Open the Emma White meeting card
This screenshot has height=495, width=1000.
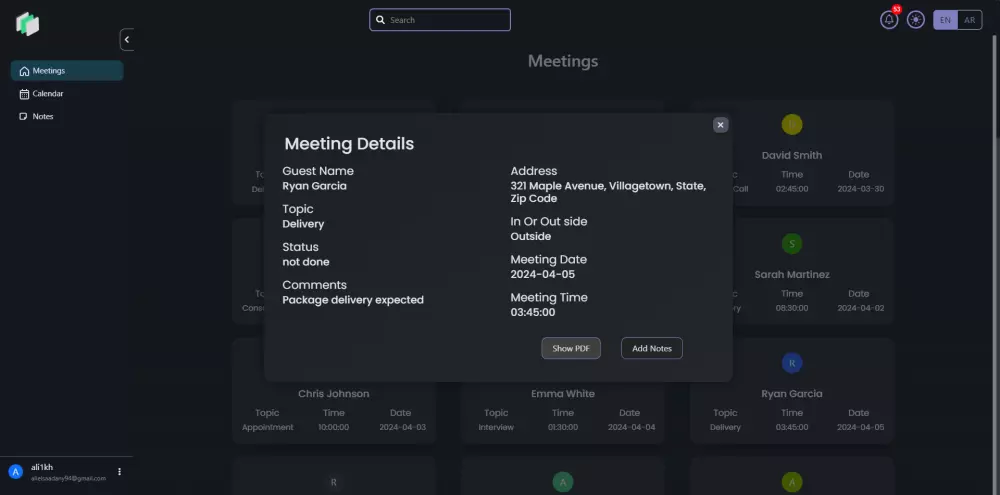(x=563, y=408)
